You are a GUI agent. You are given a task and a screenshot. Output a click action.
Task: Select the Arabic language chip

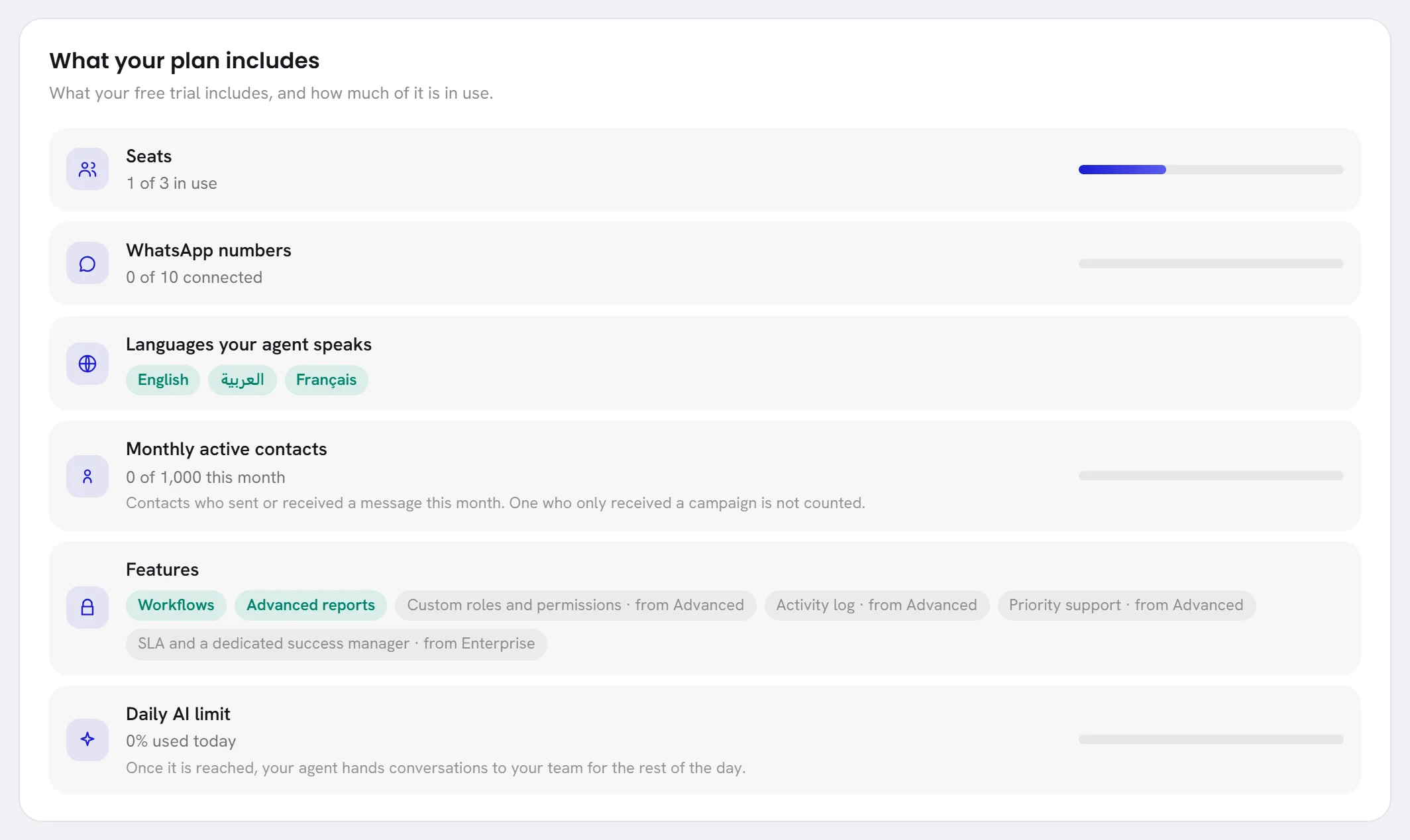click(243, 380)
